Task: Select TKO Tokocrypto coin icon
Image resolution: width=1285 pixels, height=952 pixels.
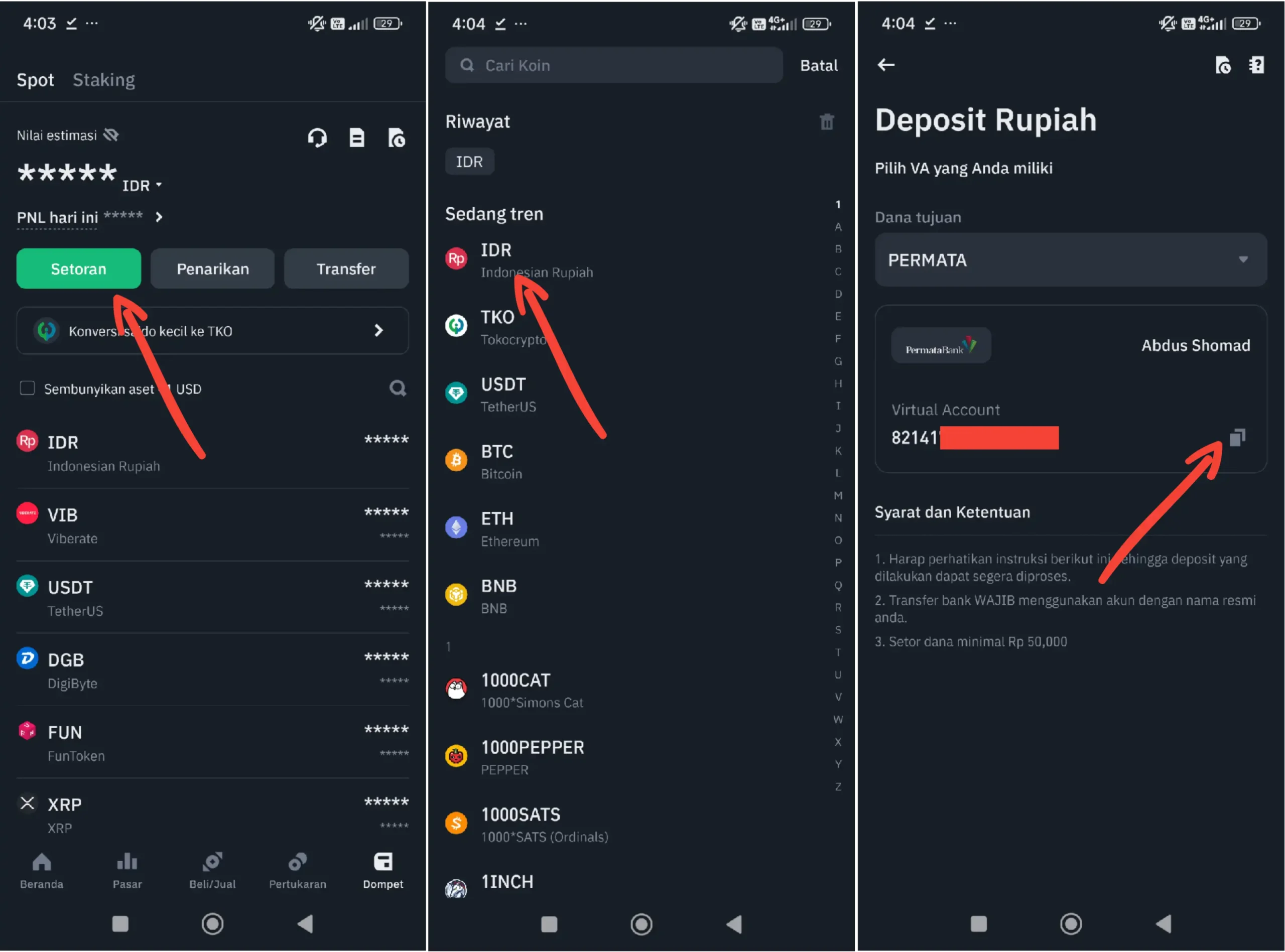Action: point(456,326)
